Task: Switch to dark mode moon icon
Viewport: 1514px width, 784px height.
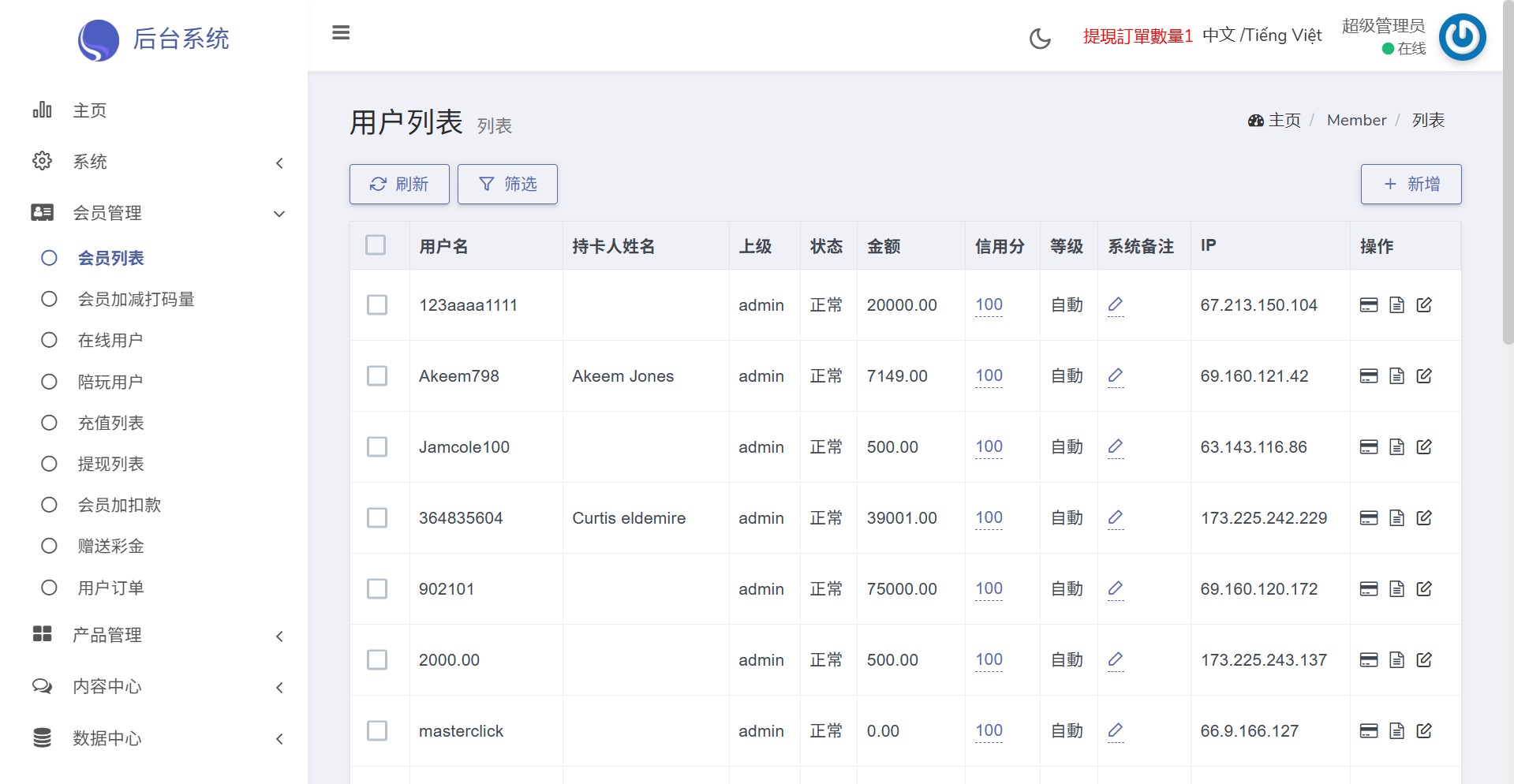Action: click(1040, 38)
